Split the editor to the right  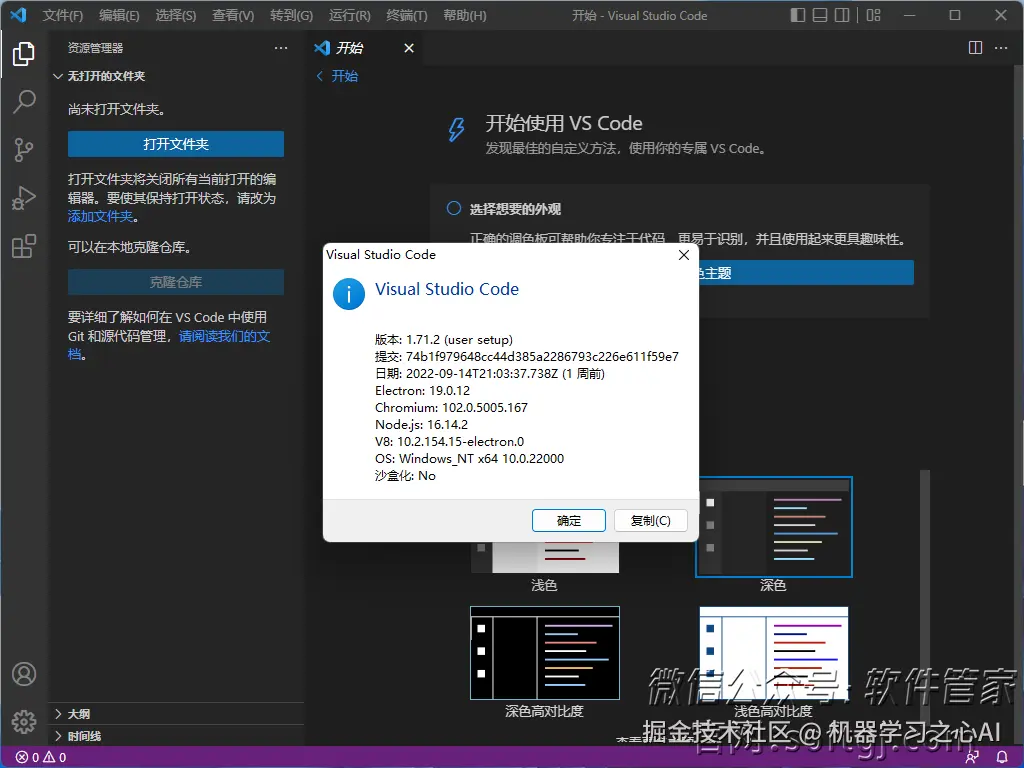click(975, 48)
